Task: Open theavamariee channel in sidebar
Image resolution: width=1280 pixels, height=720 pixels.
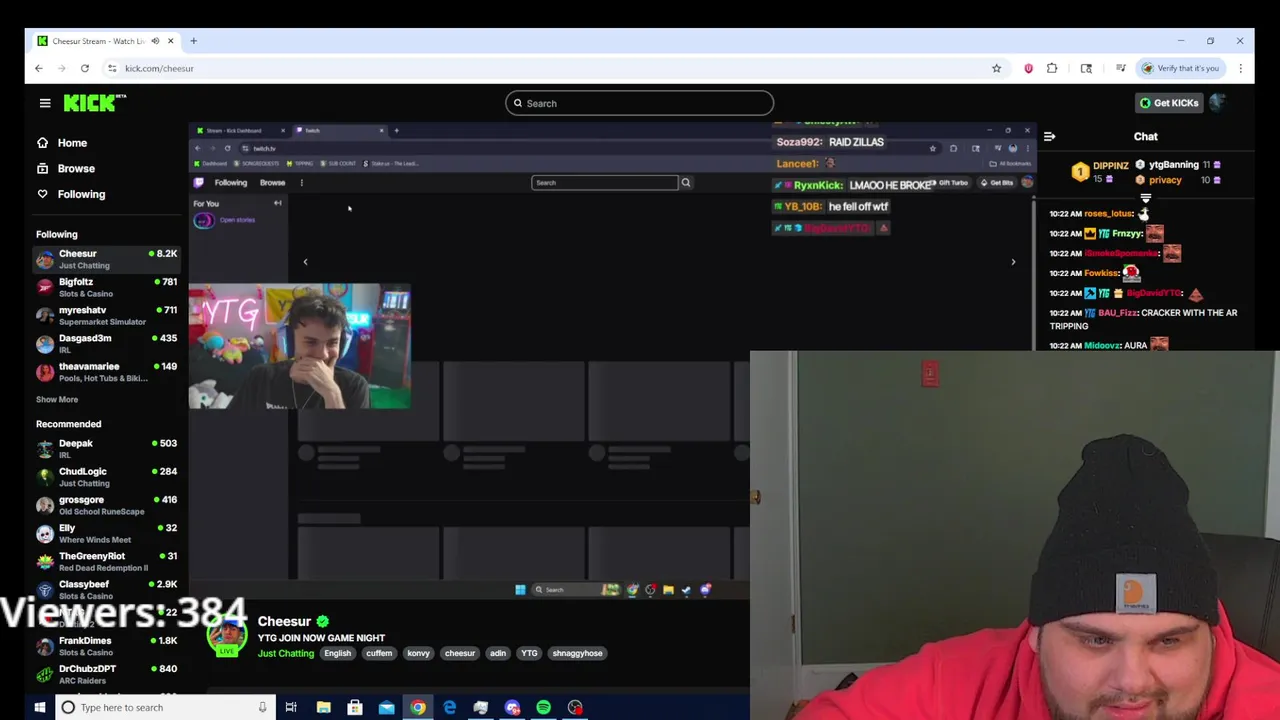Action: pyautogui.click(x=106, y=371)
